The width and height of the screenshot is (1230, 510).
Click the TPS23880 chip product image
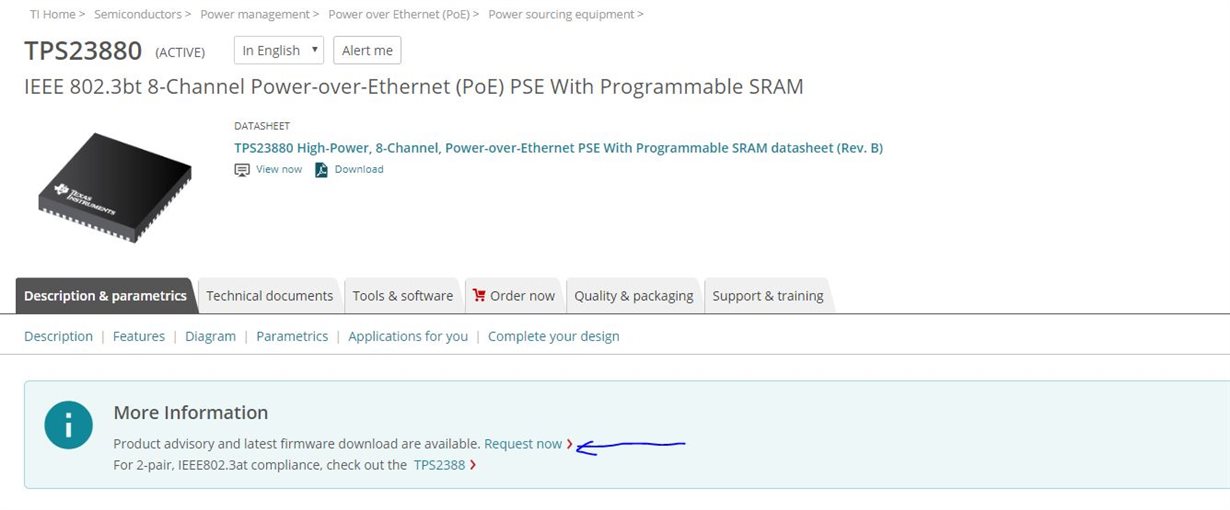pos(115,187)
